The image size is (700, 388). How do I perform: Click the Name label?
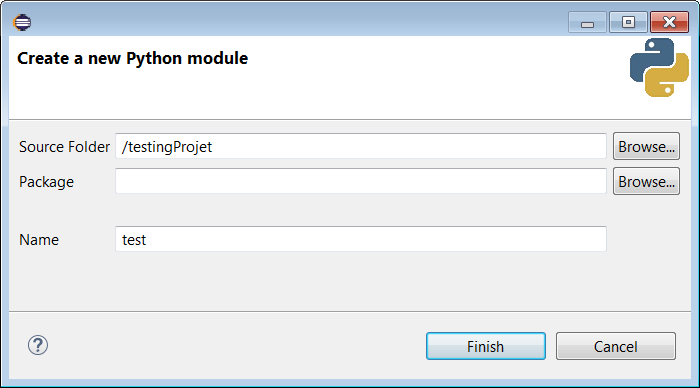click(39, 240)
